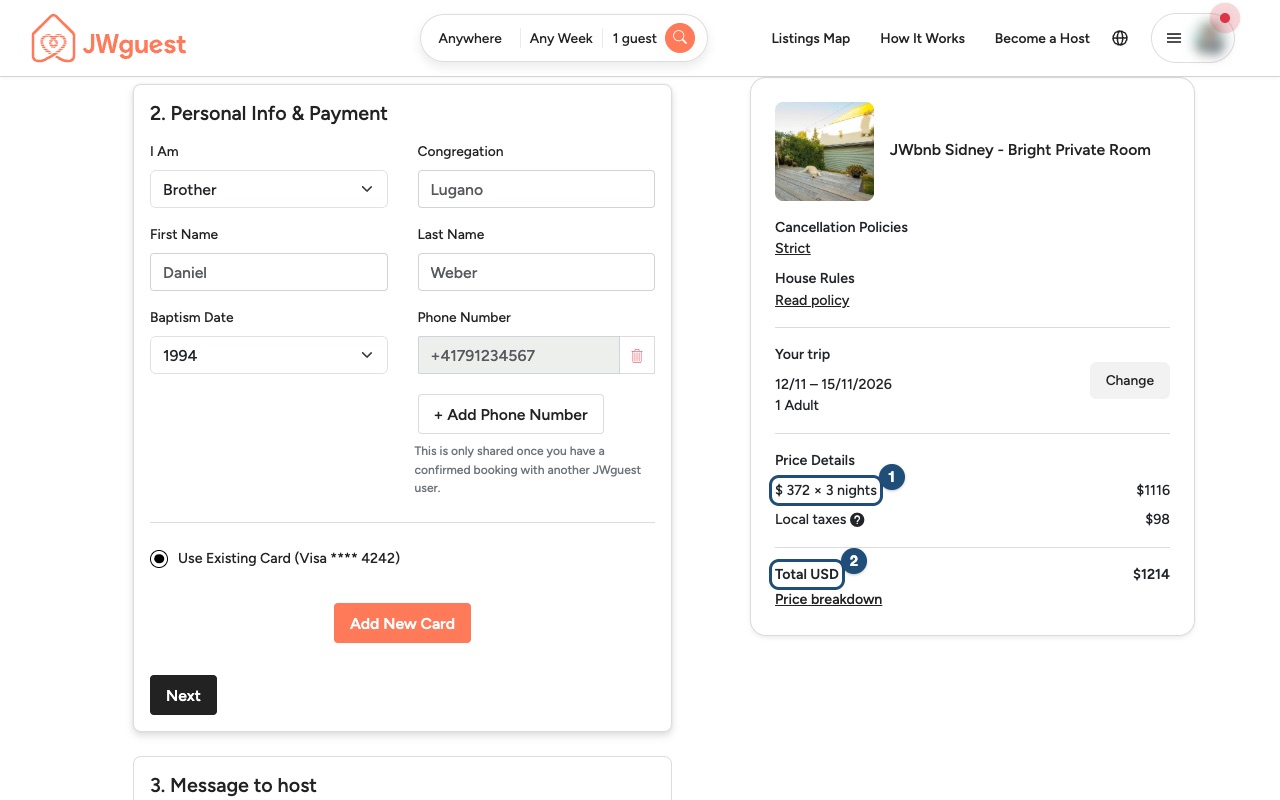The height and width of the screenshot is (800, 1280).
Task: Click tour step marker number 1
Action: click(891, 477)
